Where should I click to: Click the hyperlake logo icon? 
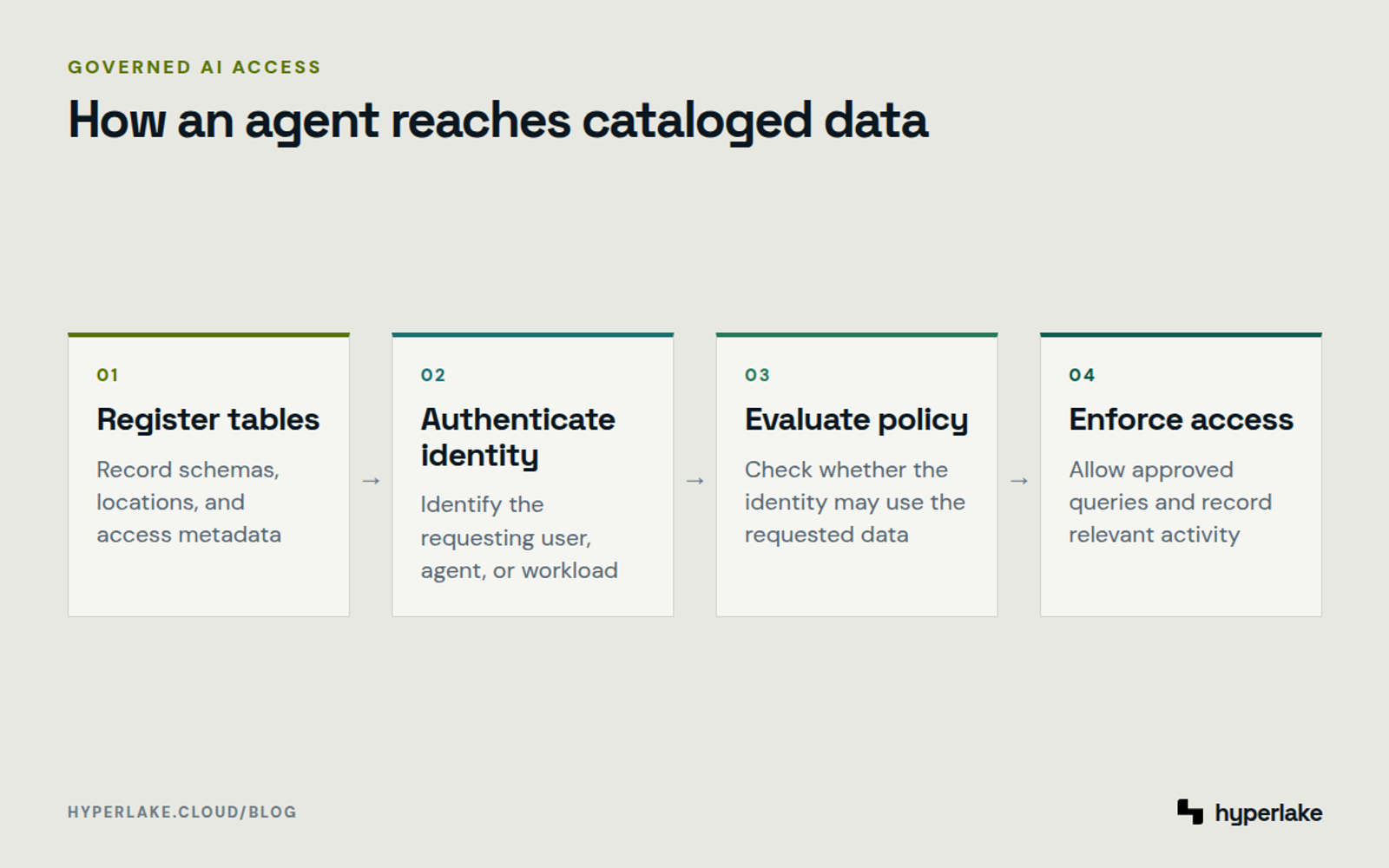(x=1190, y=812)
